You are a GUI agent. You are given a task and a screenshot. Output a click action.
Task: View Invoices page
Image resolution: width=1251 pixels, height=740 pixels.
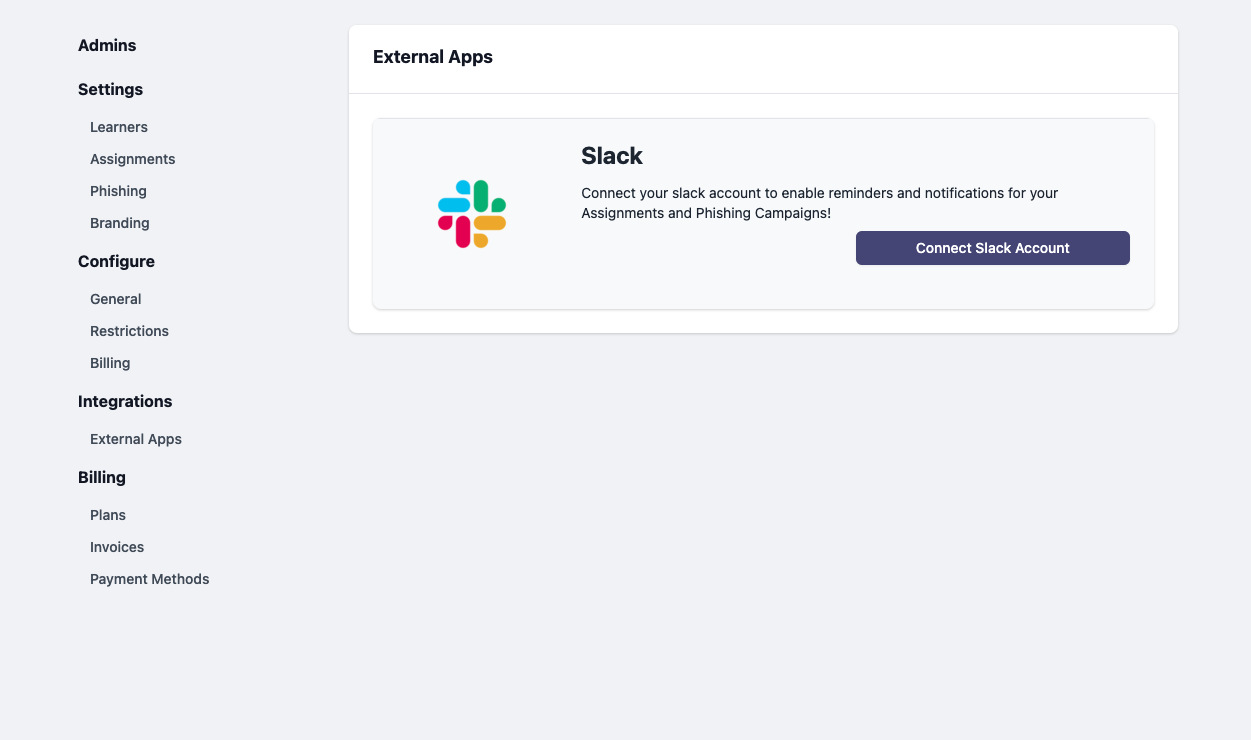pyautogui.click(x=117, y=547)
